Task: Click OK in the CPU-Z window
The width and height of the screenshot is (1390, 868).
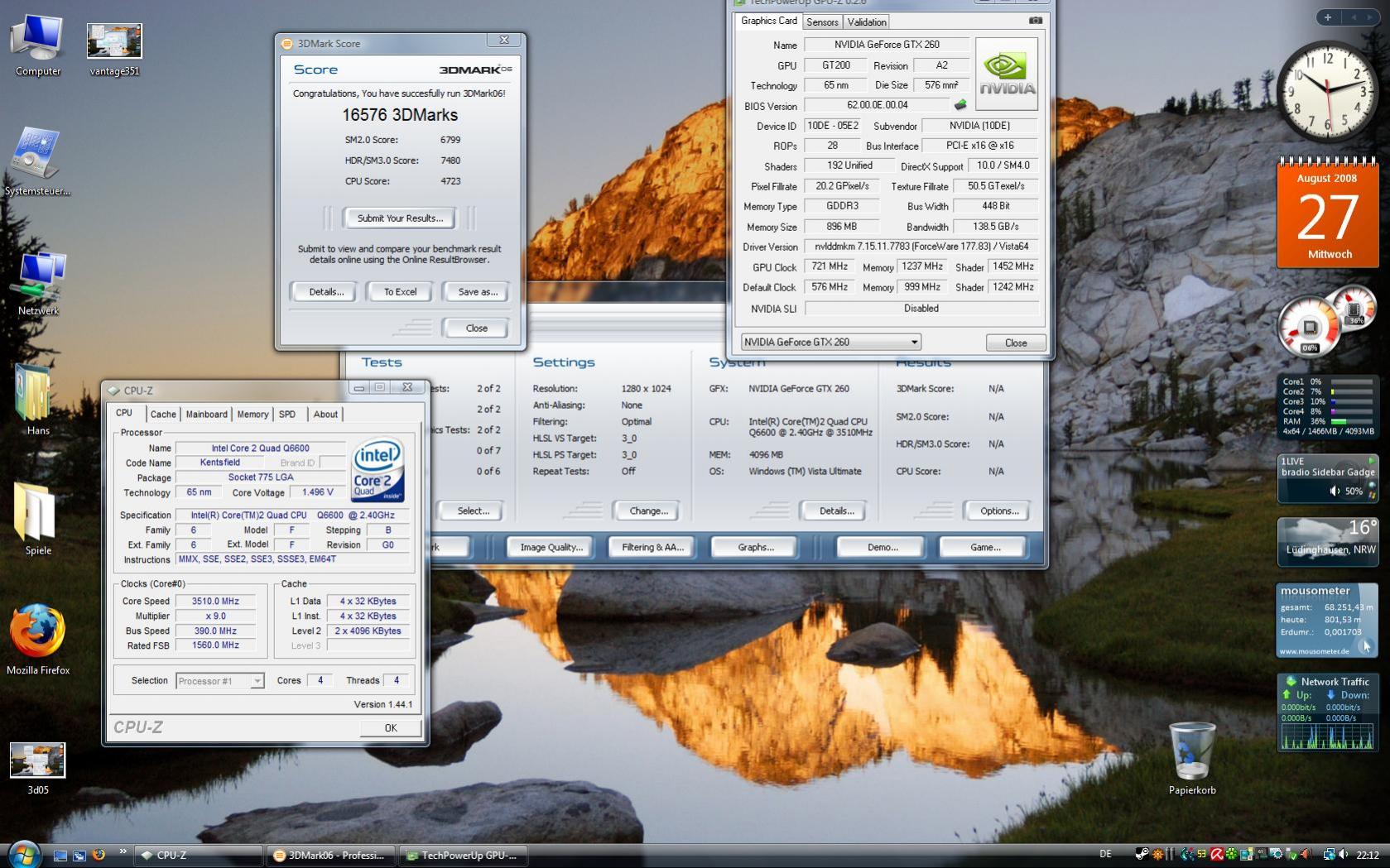Action: tap(391, 728)
